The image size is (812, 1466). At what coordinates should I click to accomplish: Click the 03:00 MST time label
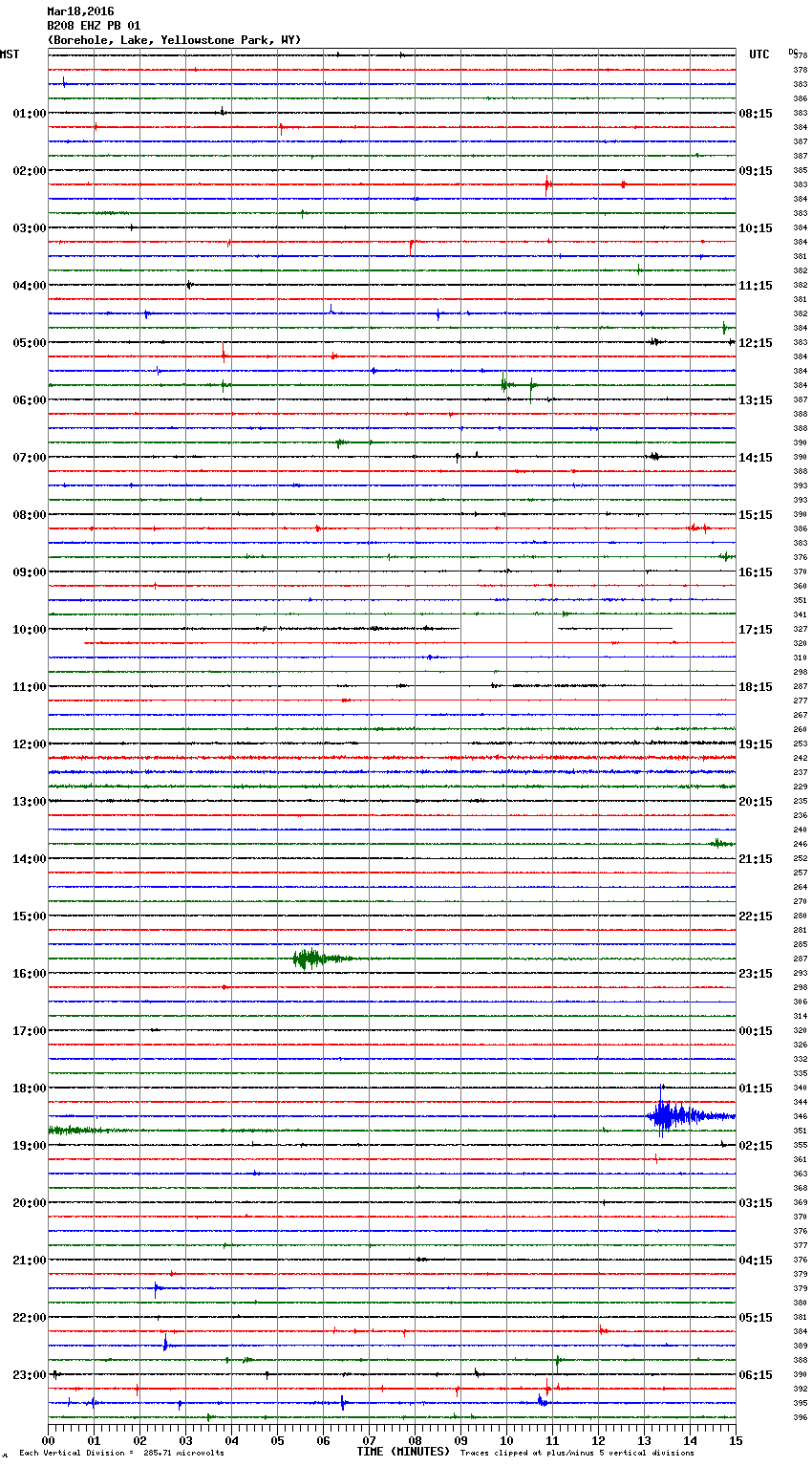(x=30, y=228)
